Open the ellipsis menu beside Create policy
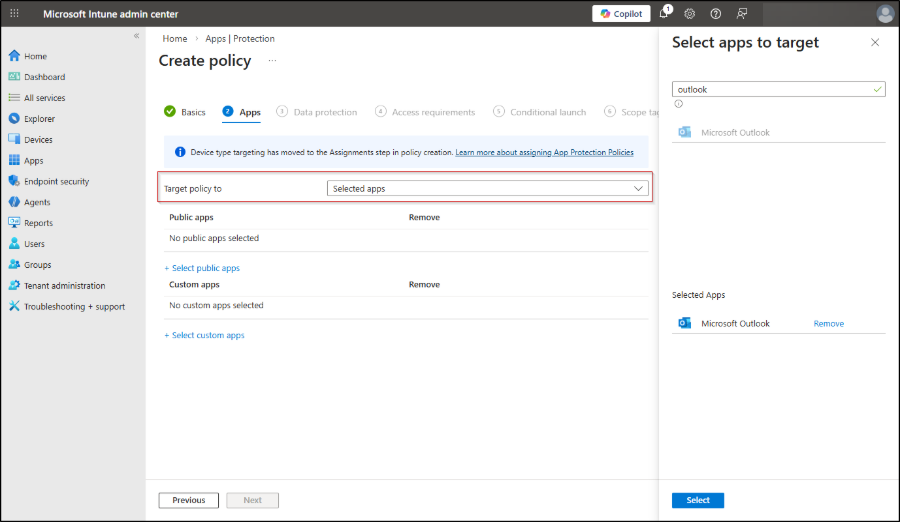Image resolution: width=900 pixels, height=522 pixels. click(x=272, y=61)
